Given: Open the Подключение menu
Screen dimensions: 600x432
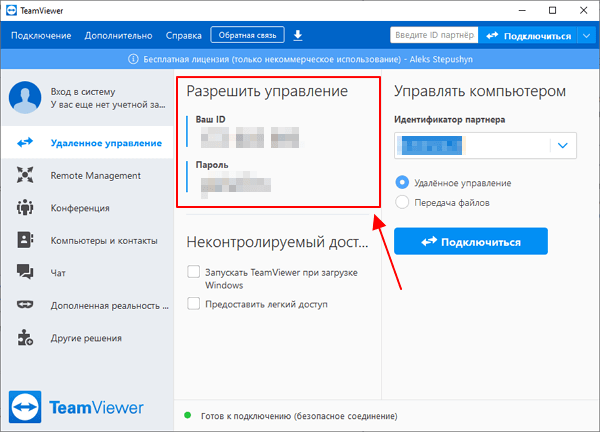Looking at the screenshot, I should click(x=41, y=36).
